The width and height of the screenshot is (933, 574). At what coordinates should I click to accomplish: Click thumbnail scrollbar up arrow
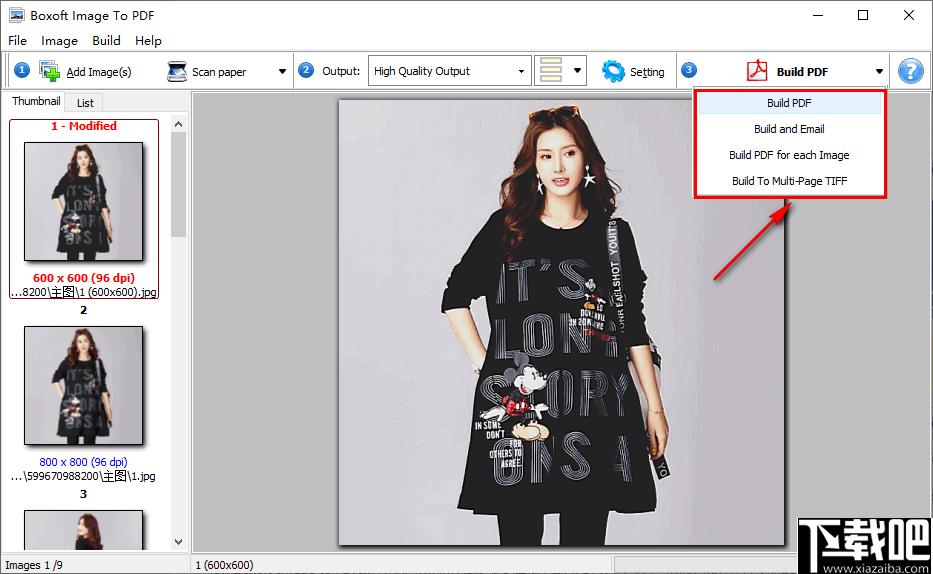(x=179, y=124)
